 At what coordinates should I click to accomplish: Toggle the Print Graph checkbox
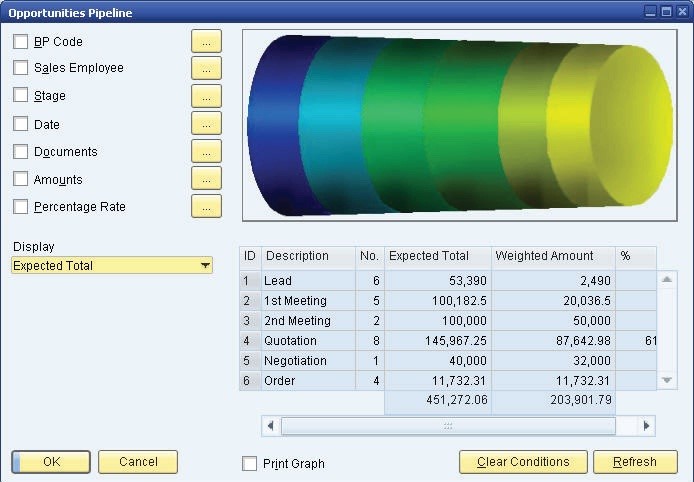point(250,464)
